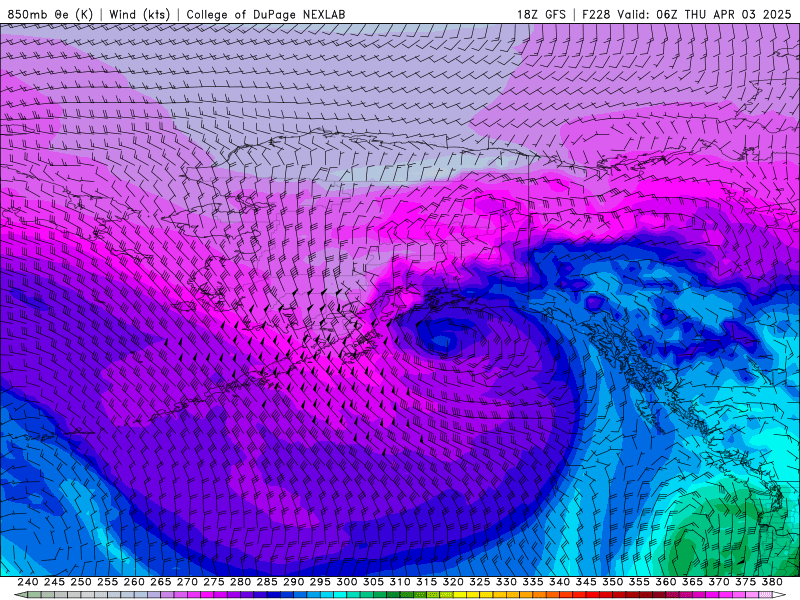The image size is (800, 600).
Task: Click the 310 color scale label
Action: pyautogui.click(x=400, y=582)
